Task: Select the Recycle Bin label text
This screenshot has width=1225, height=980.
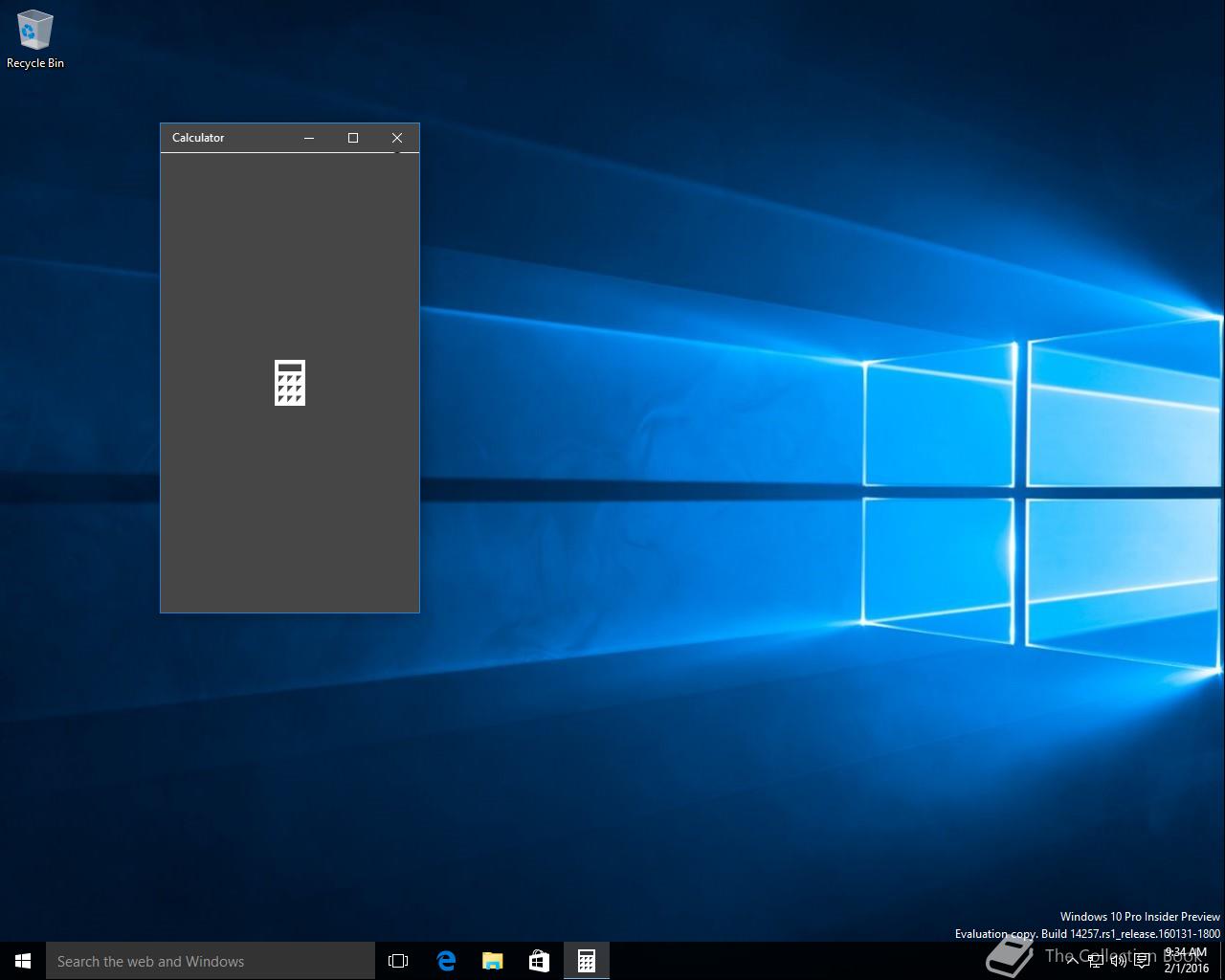Action: (x=35, y=63)
